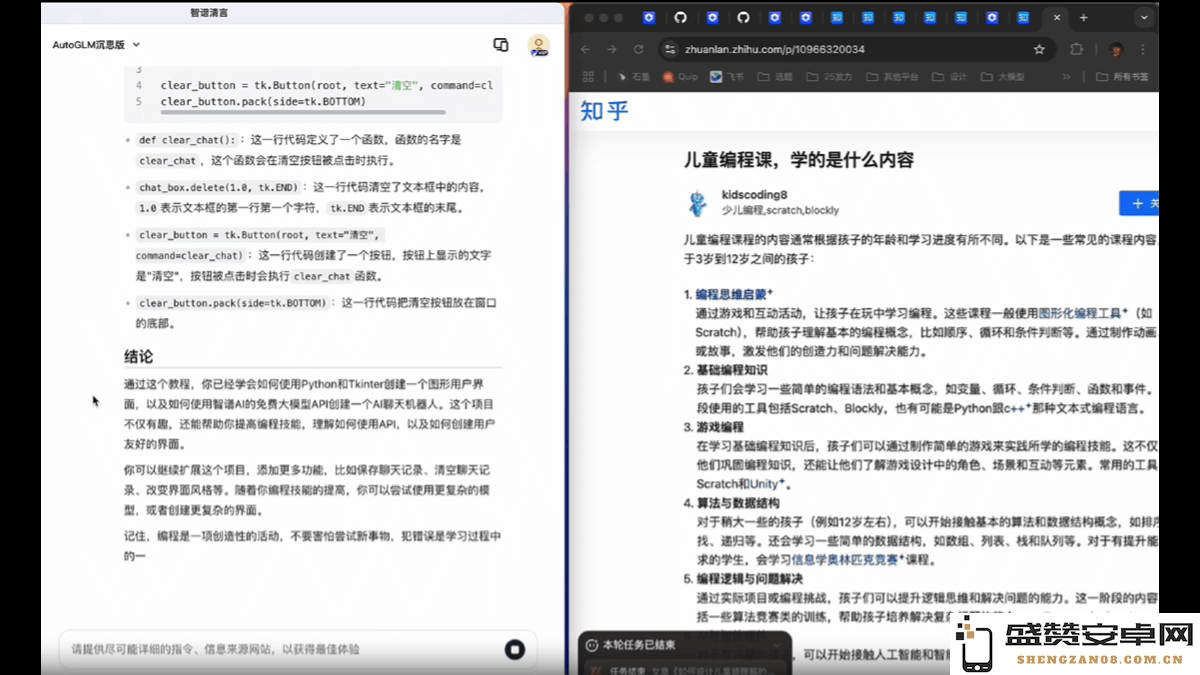Open the 石墨 bookmark

[633, 77]
